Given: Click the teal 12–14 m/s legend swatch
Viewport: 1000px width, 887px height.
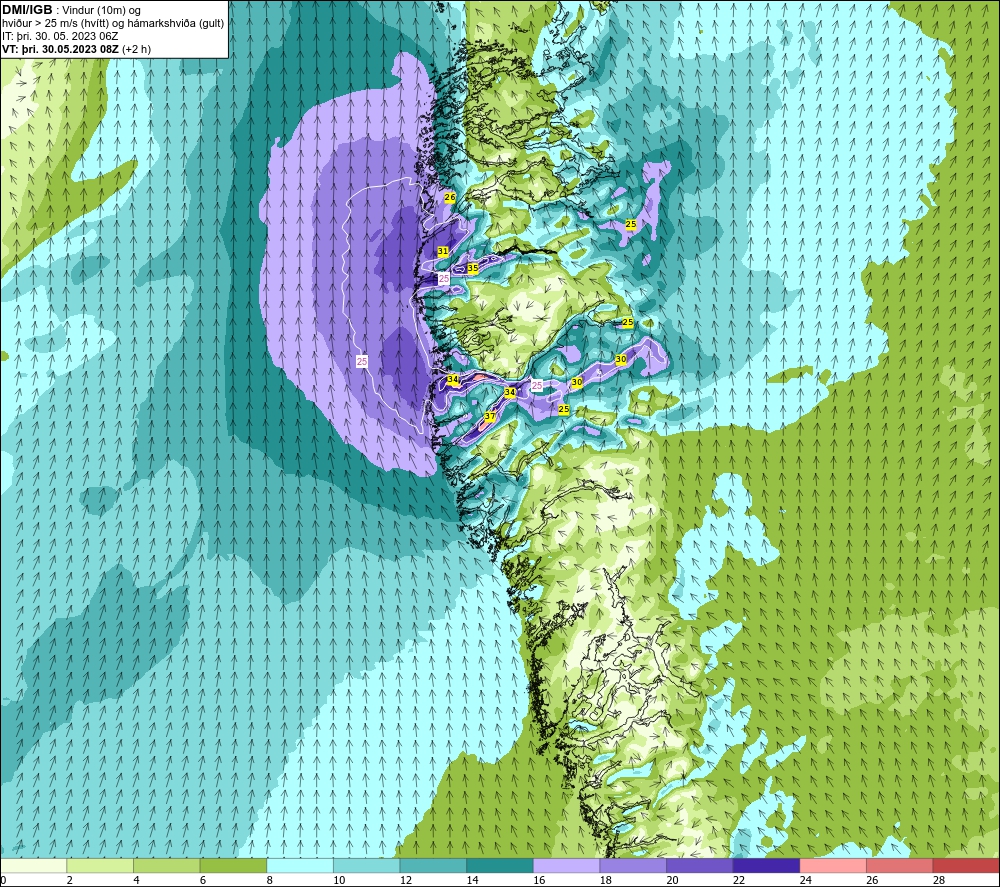Looking at the screenshot, I should (x=433, y=865).
